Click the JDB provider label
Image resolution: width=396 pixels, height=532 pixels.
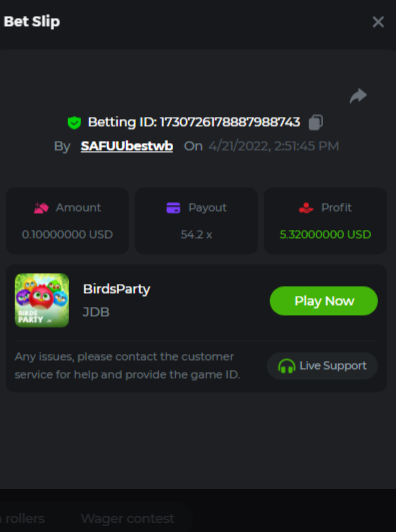[x=96, y=312]
